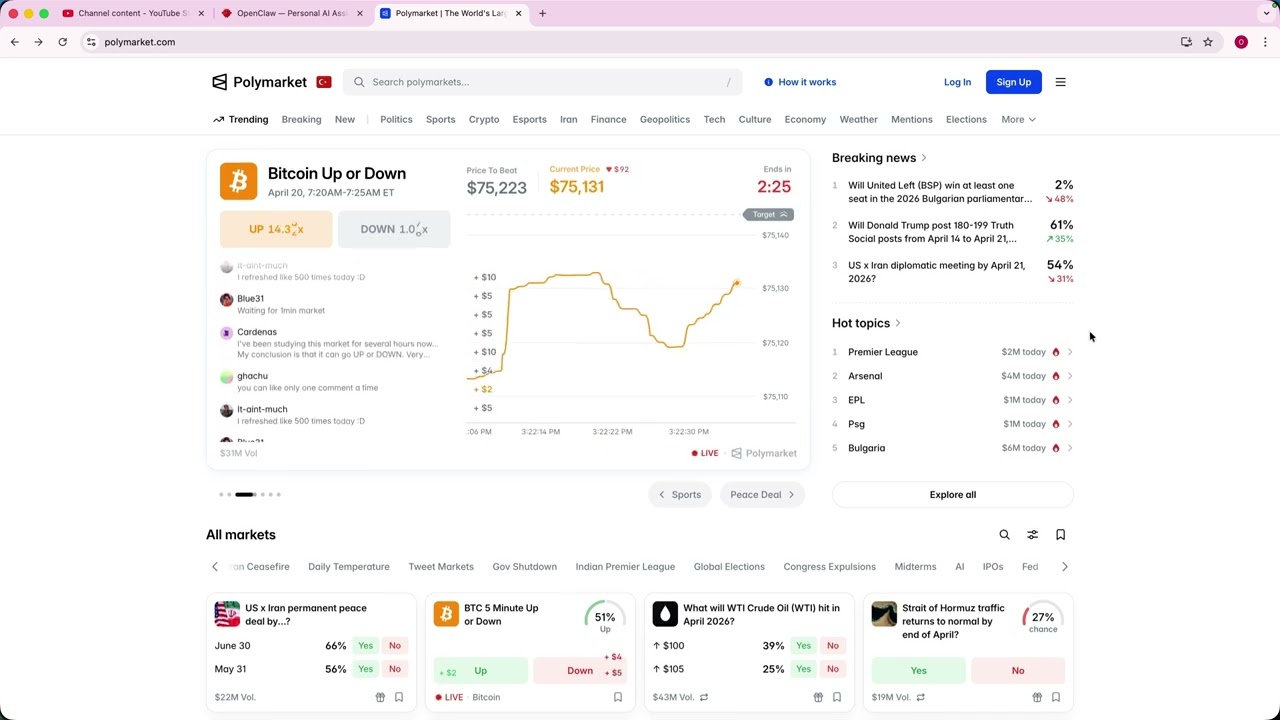Open US x Iran diplomatic meeting news
Screen dimensions: 1280x720
point(952,272)
